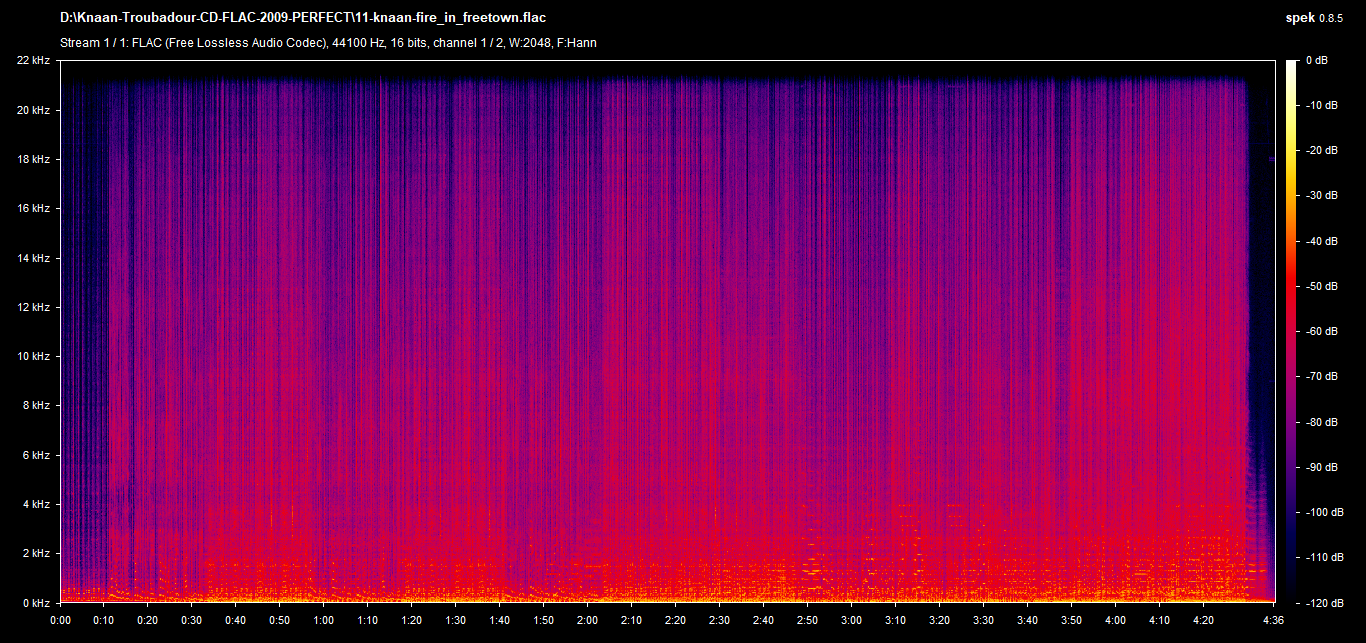Select the 4:36 end time marker
Screen dimensions: 1366x643
[1272, 620]
